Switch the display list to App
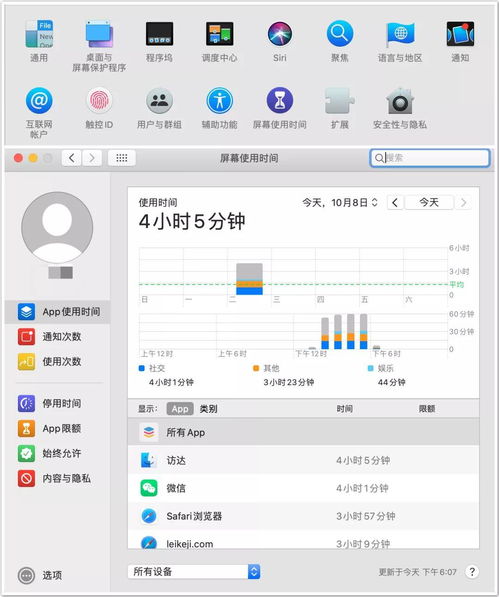 click(x=180, y=409)
